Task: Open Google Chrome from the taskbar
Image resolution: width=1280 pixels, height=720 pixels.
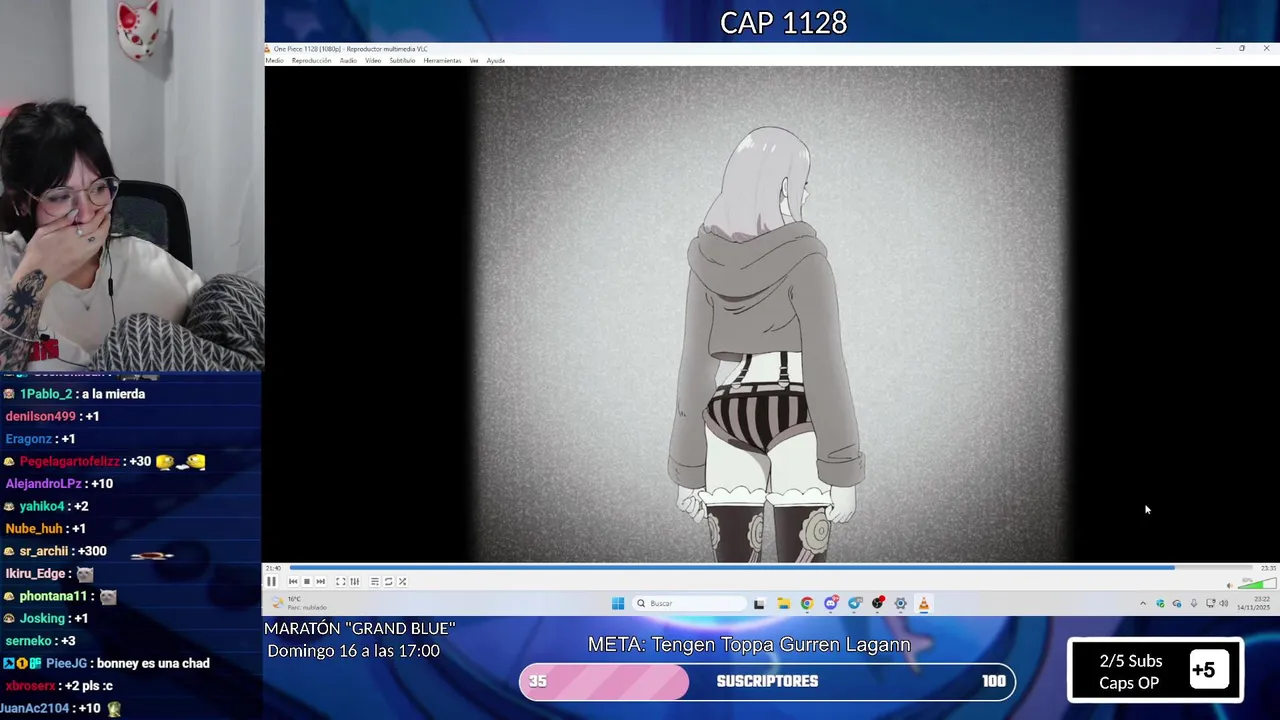Action: pos(807,603)
